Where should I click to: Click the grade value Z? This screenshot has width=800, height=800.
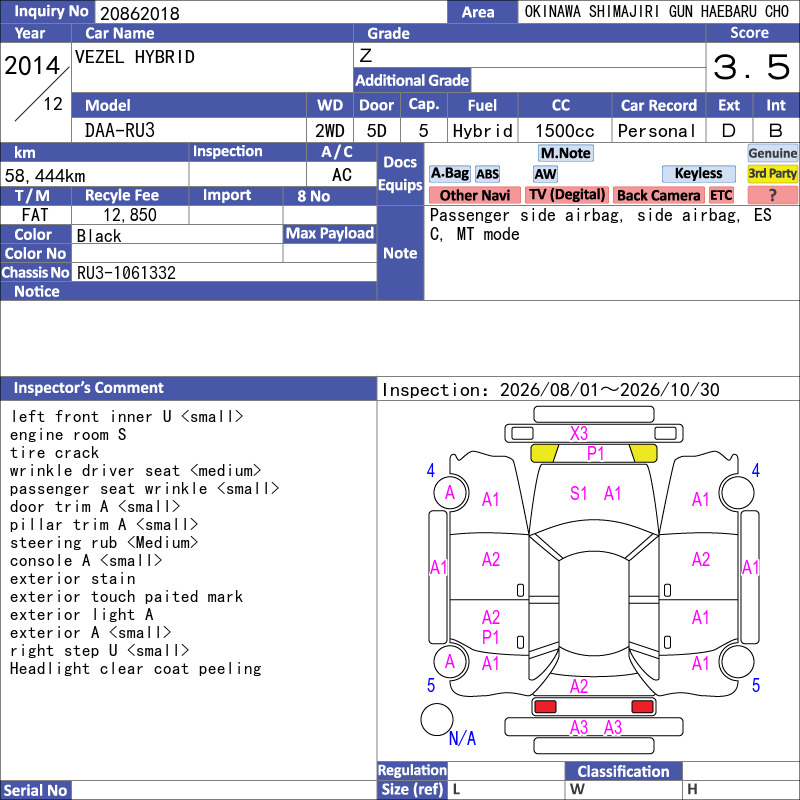pos(366,55)
